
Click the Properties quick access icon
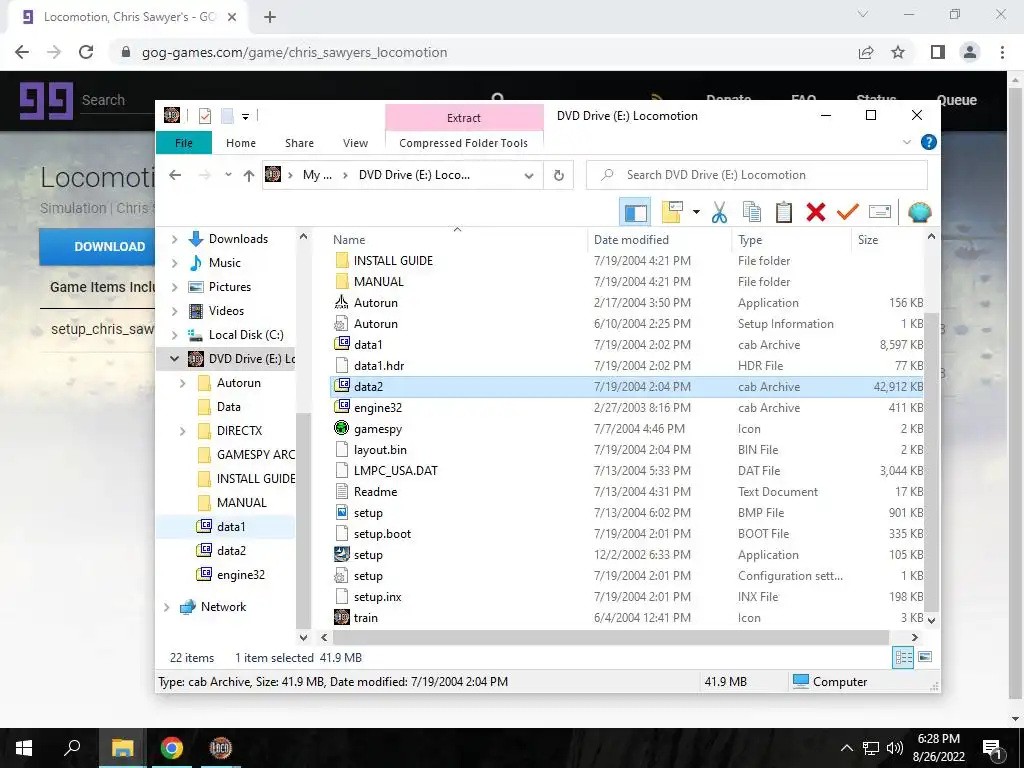coord(205,116)
